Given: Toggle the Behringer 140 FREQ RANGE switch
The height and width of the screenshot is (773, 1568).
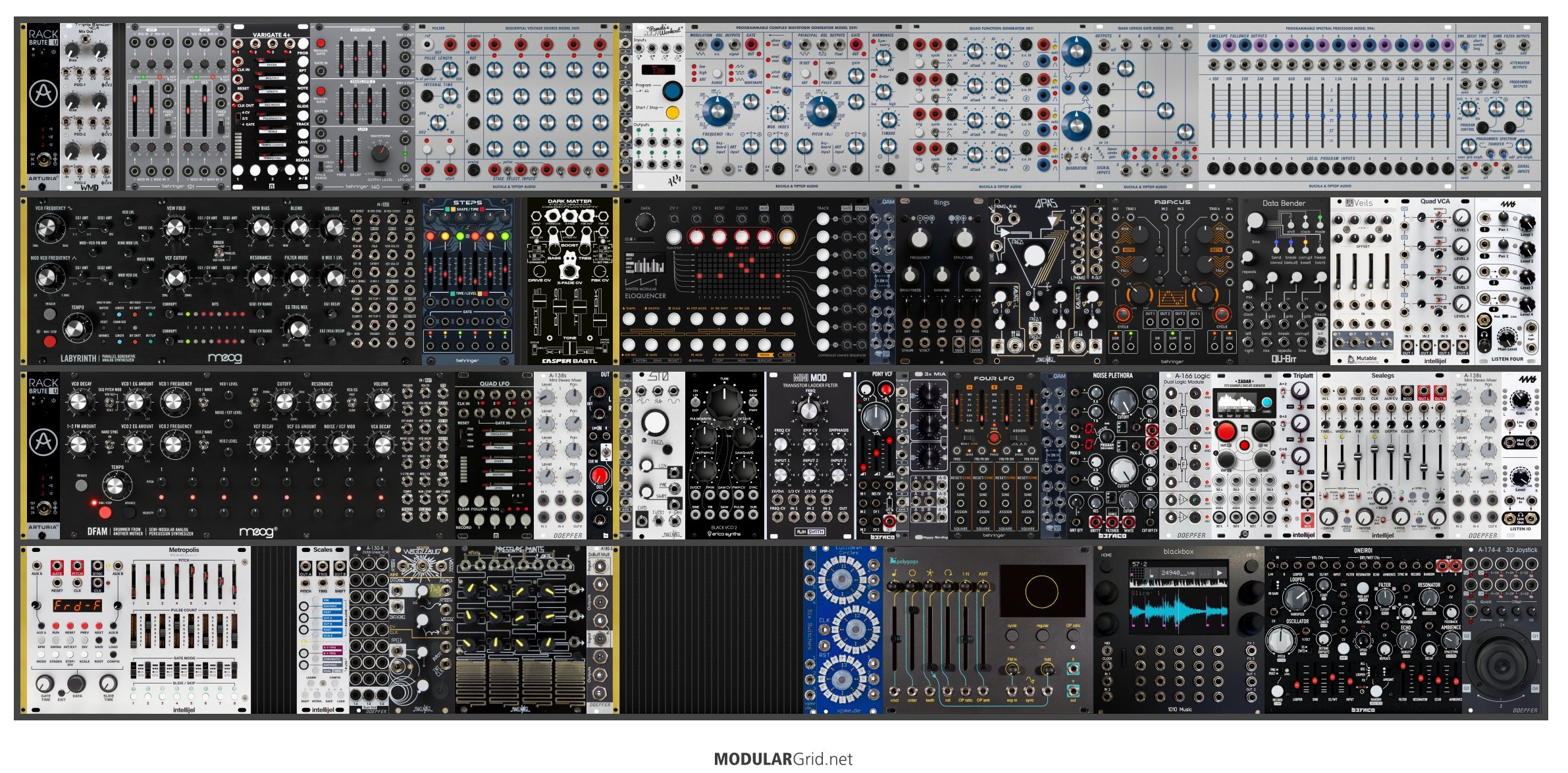Looking at the screenshot, I should pos(321,166).
